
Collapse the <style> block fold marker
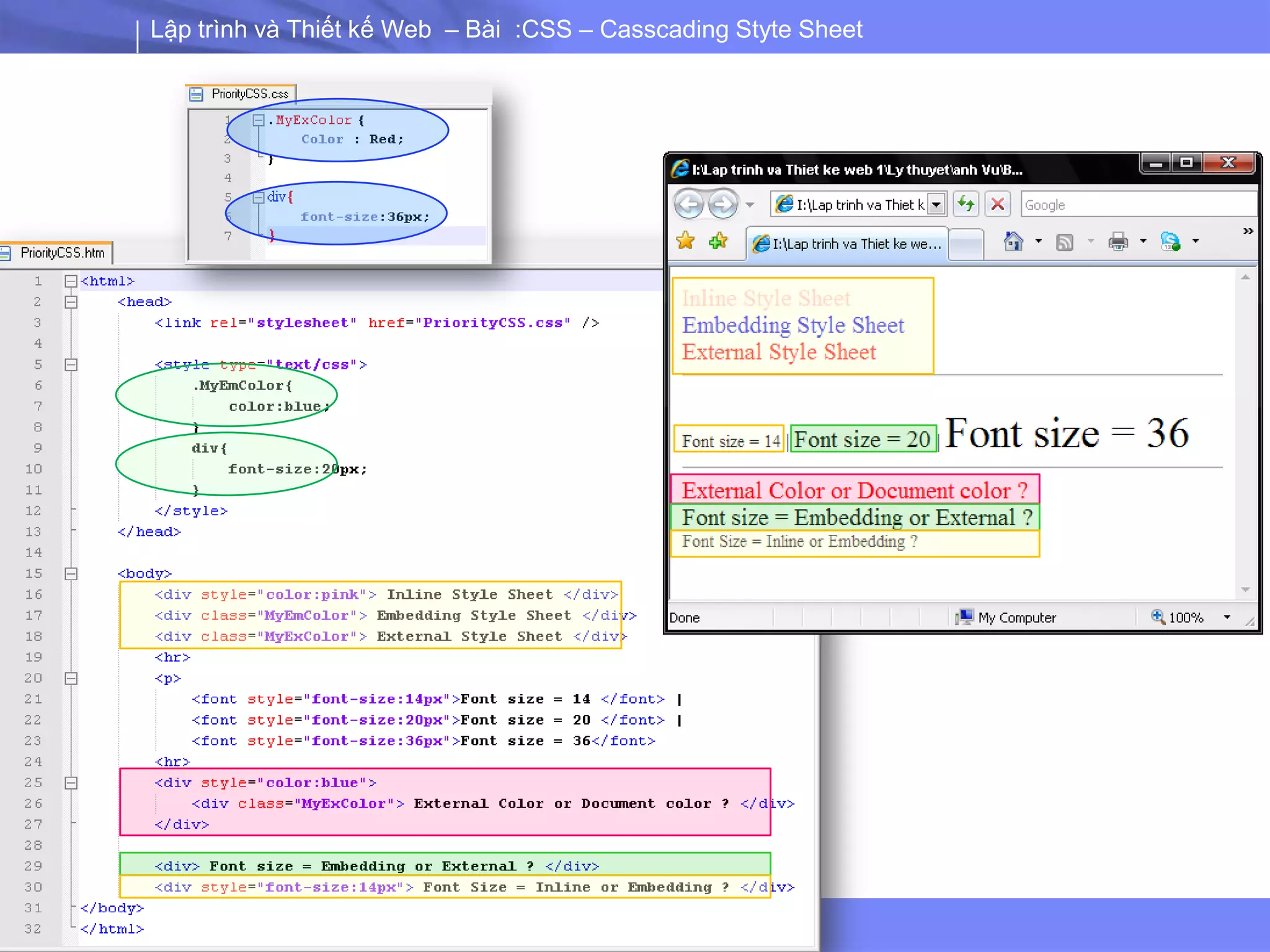[x=71, y=364]
